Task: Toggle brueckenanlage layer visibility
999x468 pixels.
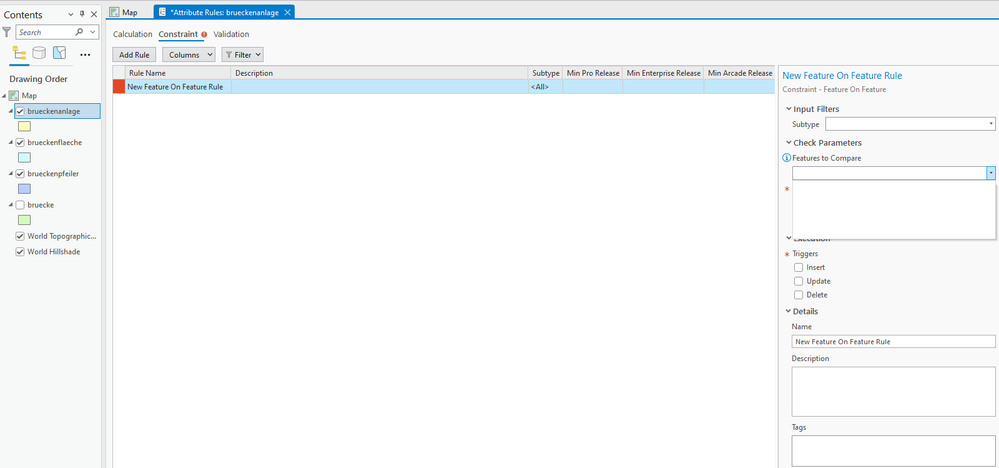Action: 20,111
